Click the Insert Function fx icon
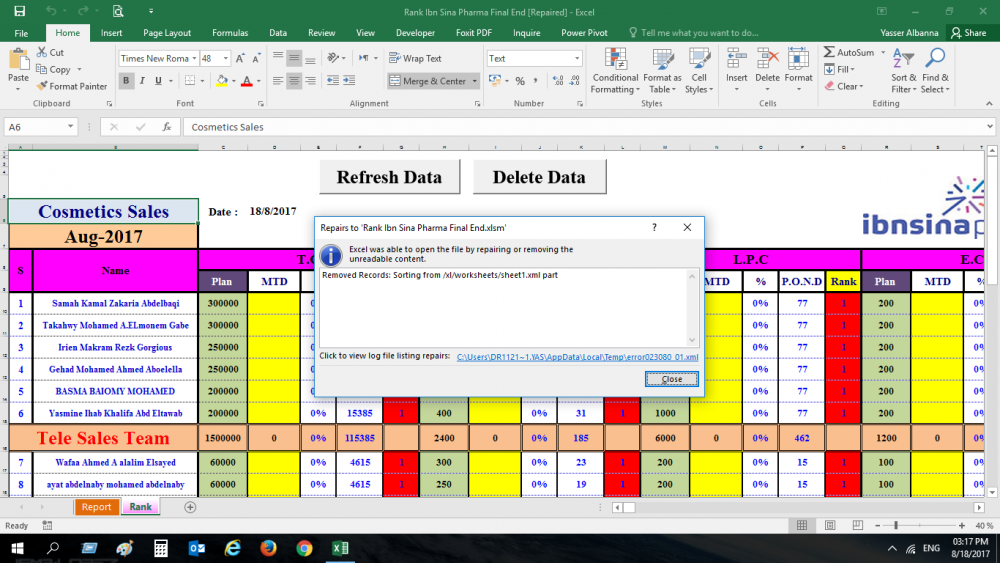Image resolution: width=1000 pixels, height=563 pixels. pos(167,127)
